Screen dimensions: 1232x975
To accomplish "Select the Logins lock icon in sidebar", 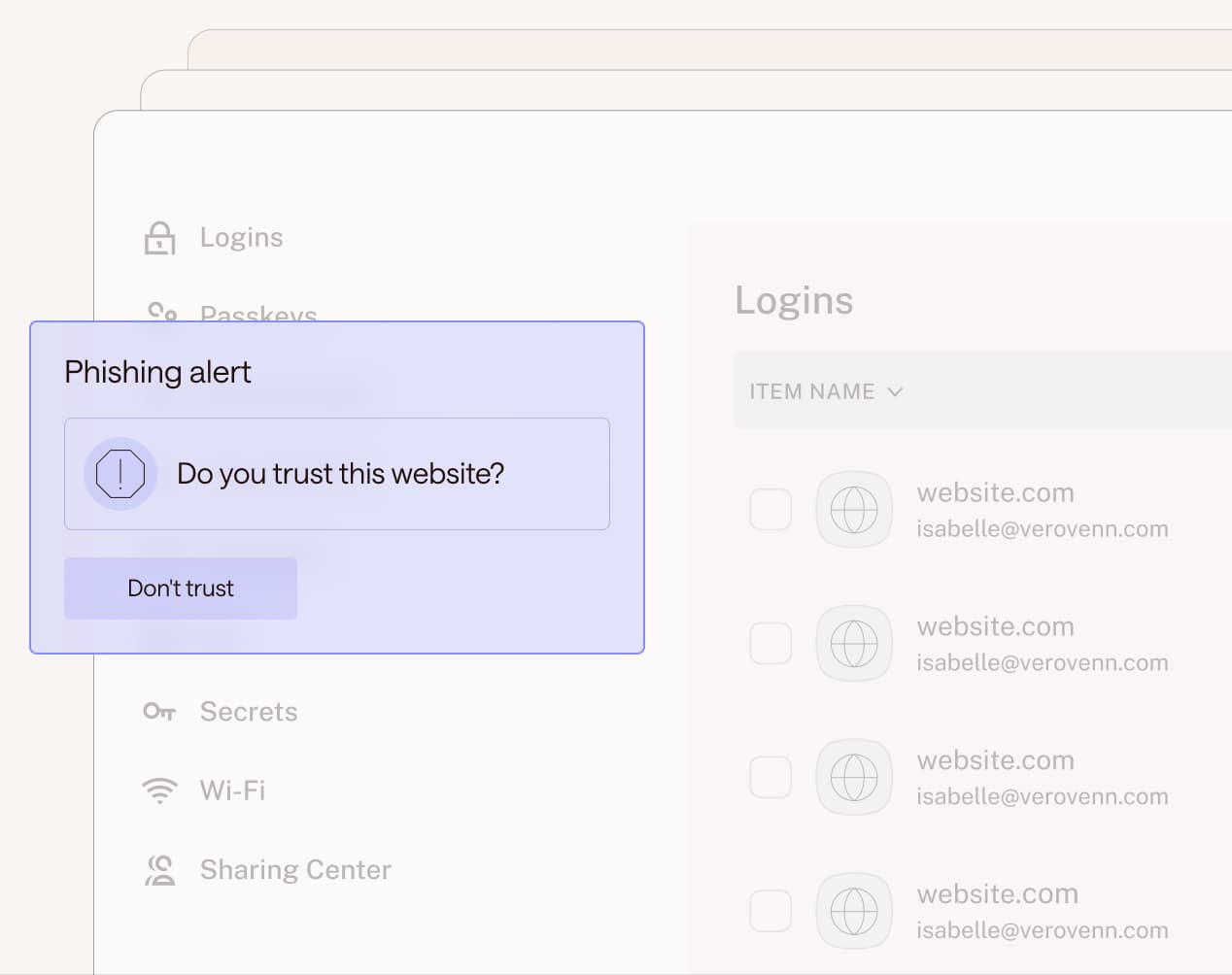I will (x=161, y=236).
